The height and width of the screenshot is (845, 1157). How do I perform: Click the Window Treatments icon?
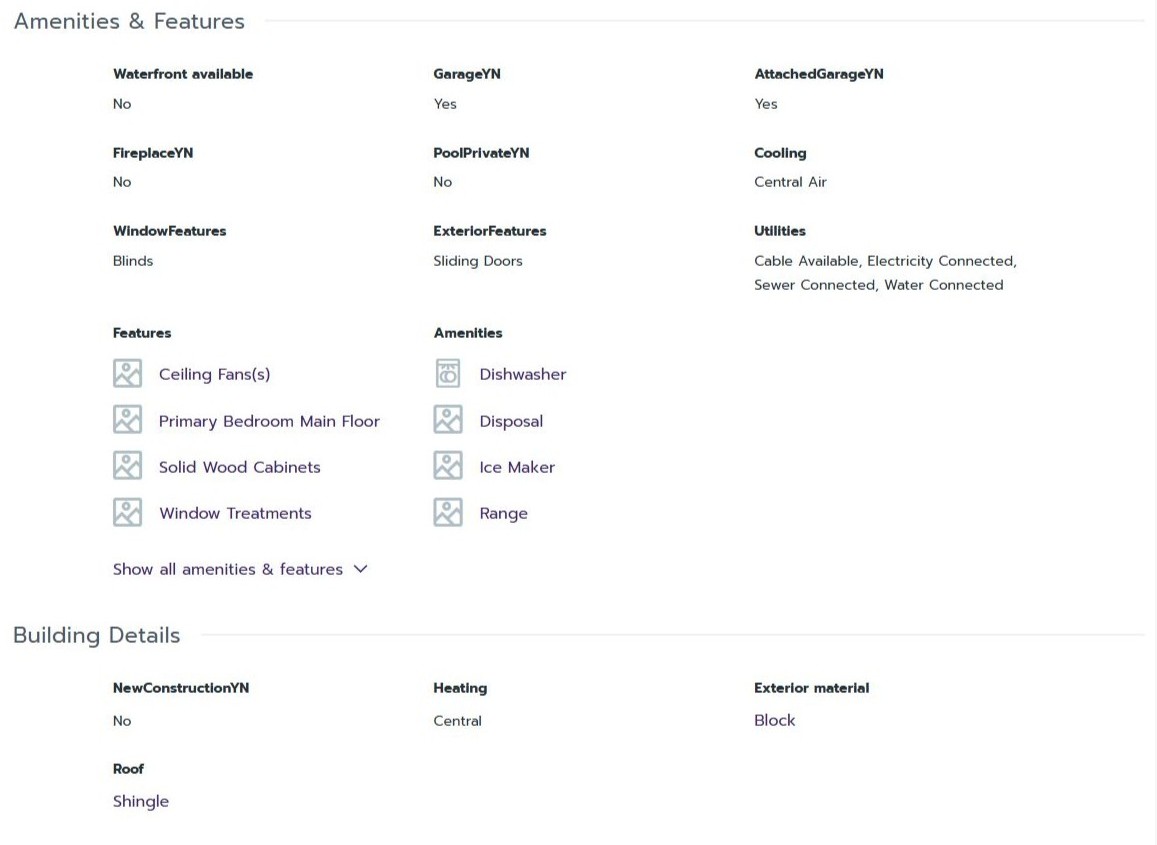(127, 513)
